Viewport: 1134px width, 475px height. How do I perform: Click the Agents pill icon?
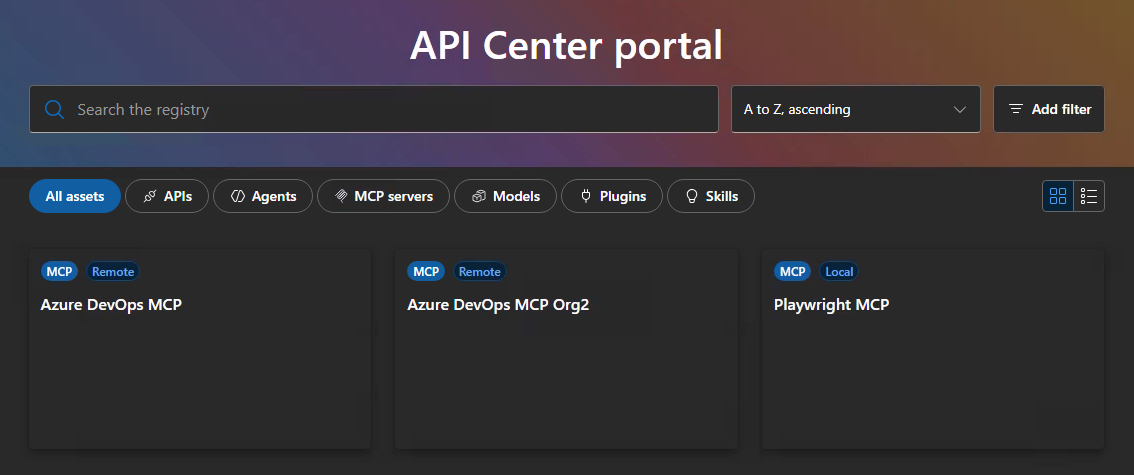point(238,196)
